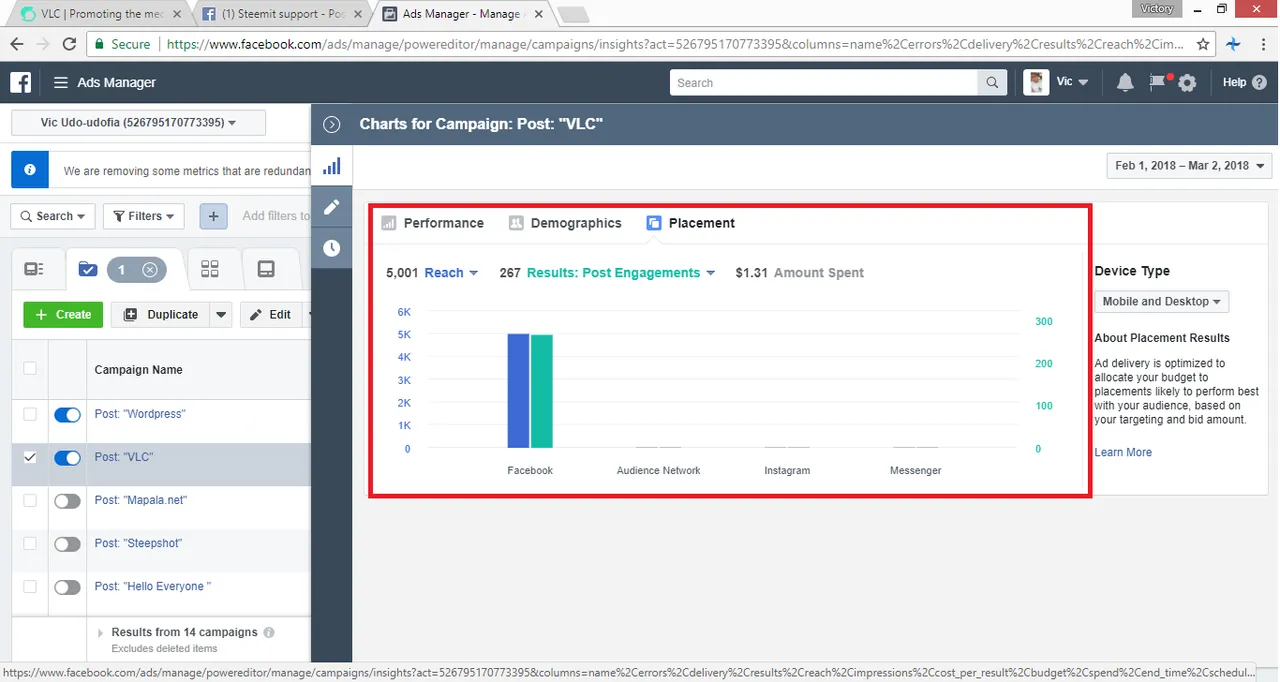Switch to account overview tab icon
Image resolution: width=1280 pixels, height=682 pixels.
(34, 269)
